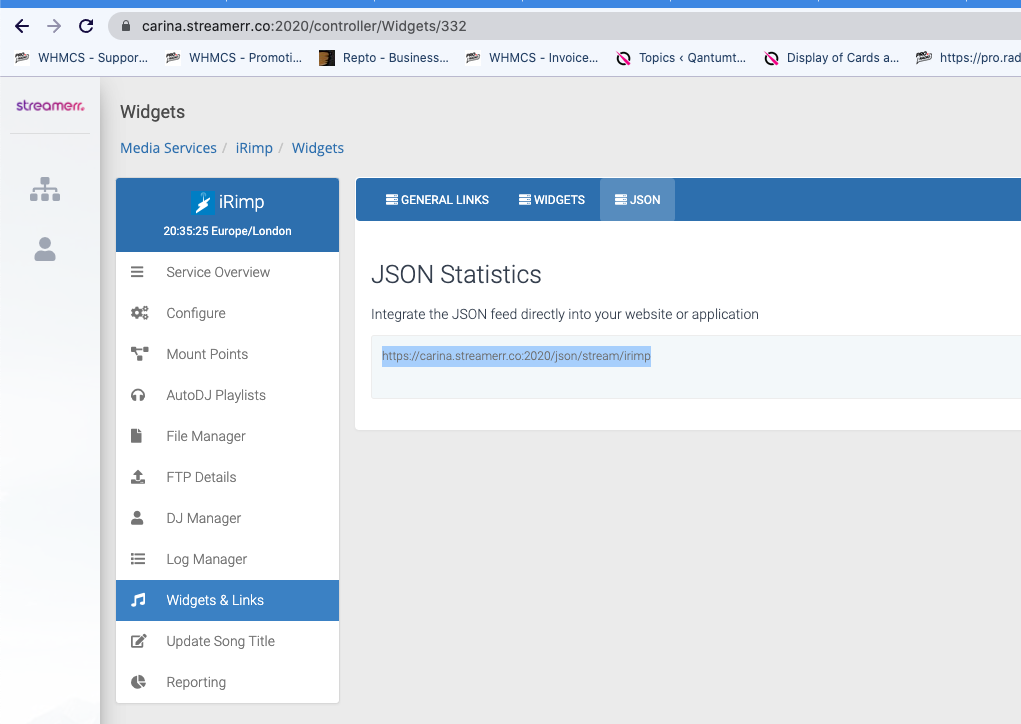Click the File Manager document icon

pos(136,436)
